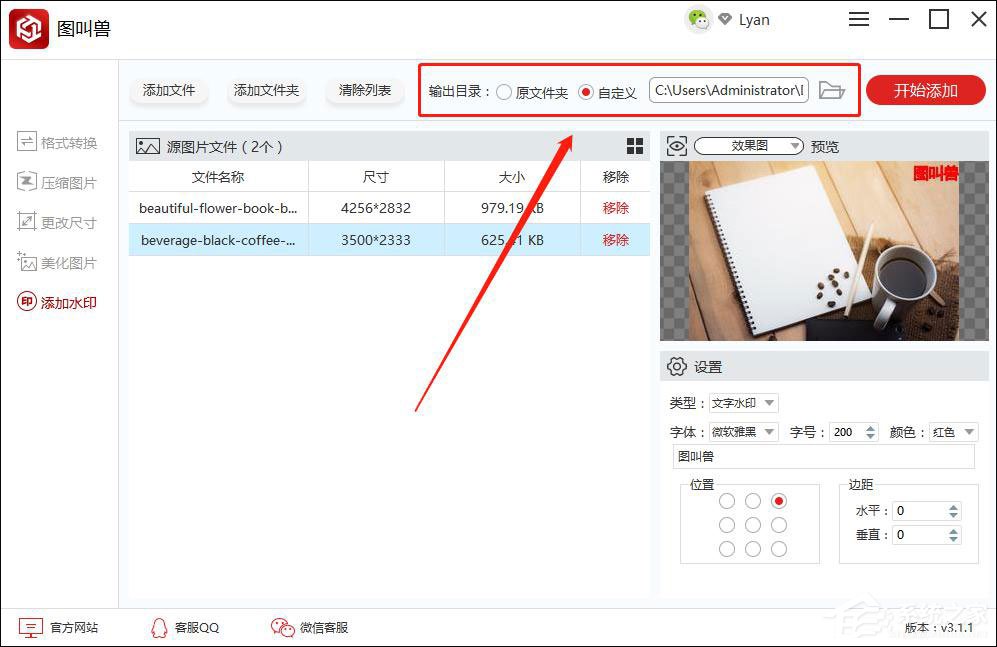Choose the top-right watermark position
This screenshot has width=997, height=647.
(x=777, y=500)
